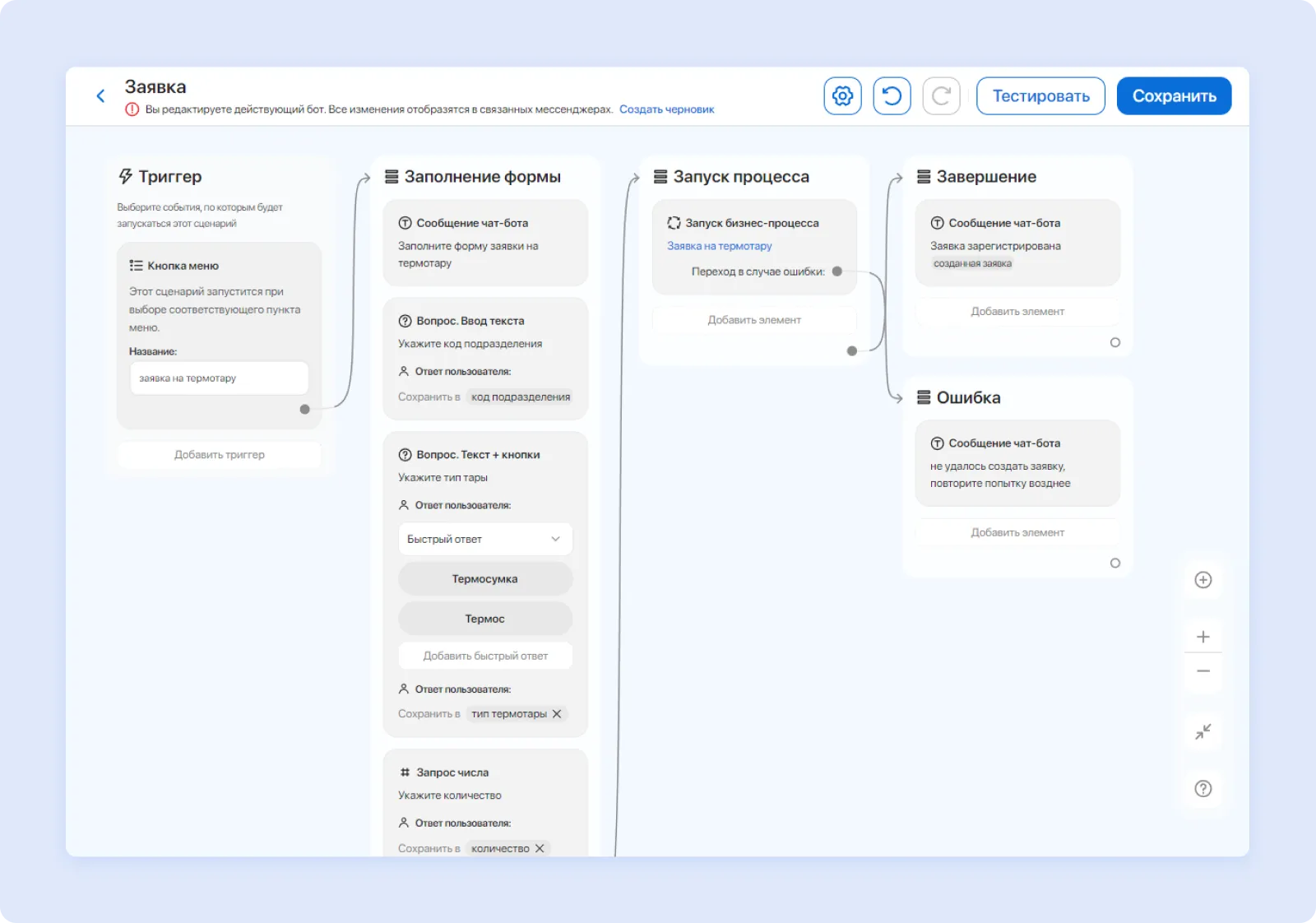
Task: Click the output connector of 'Ошибка' block
Action: (1114, 564)
